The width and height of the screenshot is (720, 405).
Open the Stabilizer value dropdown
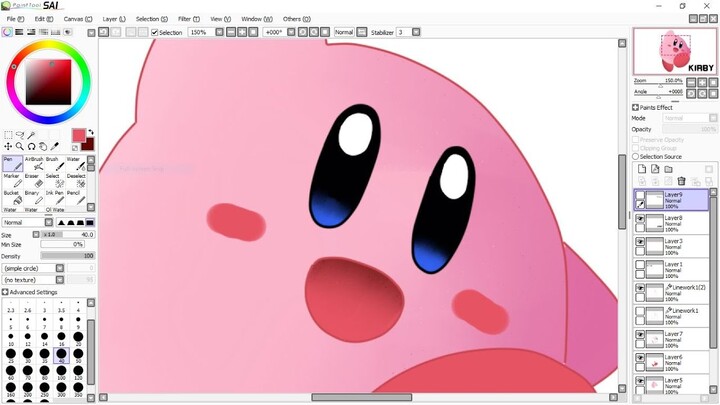(416, 32)
